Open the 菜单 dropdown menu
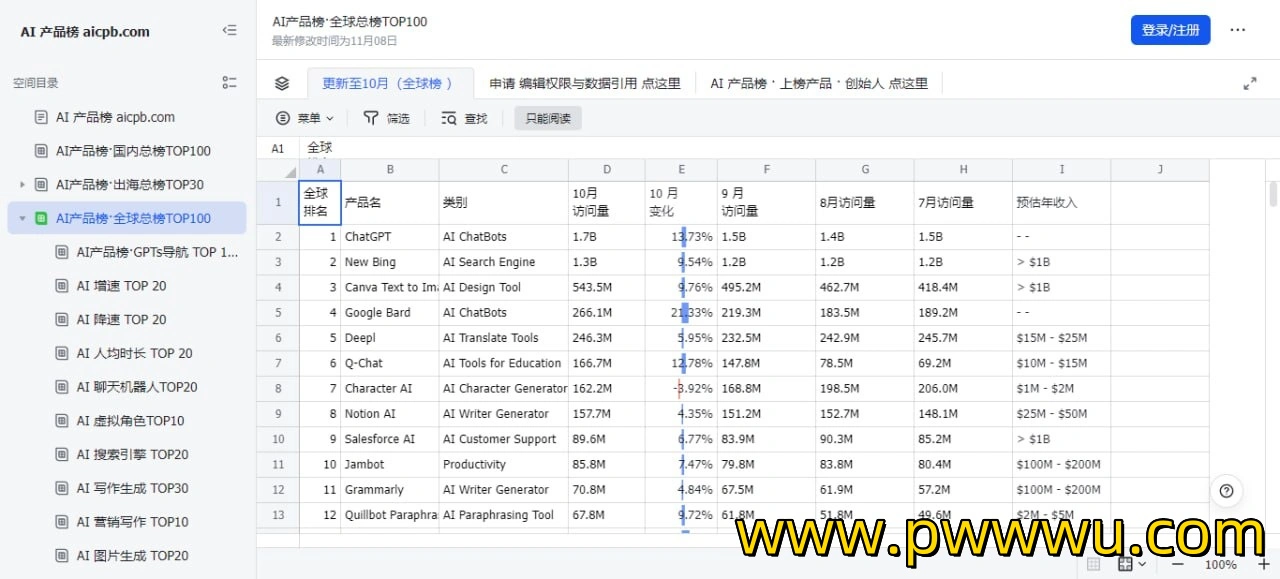 coord(305,118)
